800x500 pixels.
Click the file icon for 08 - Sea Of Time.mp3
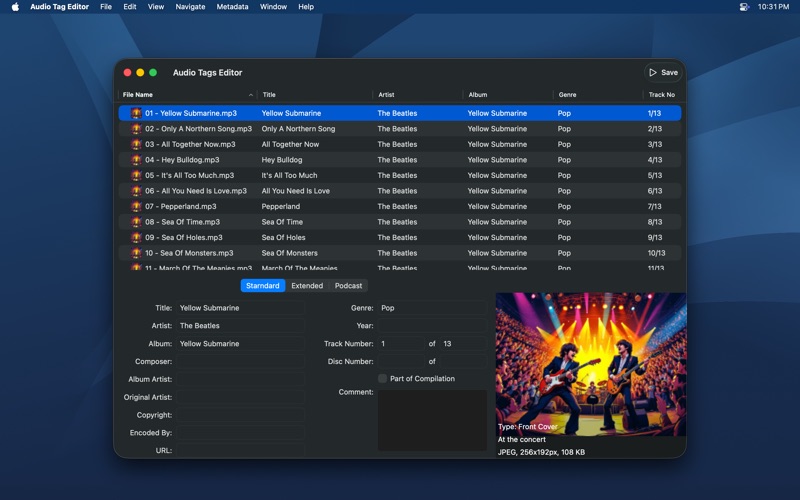[x=136, y=222]
